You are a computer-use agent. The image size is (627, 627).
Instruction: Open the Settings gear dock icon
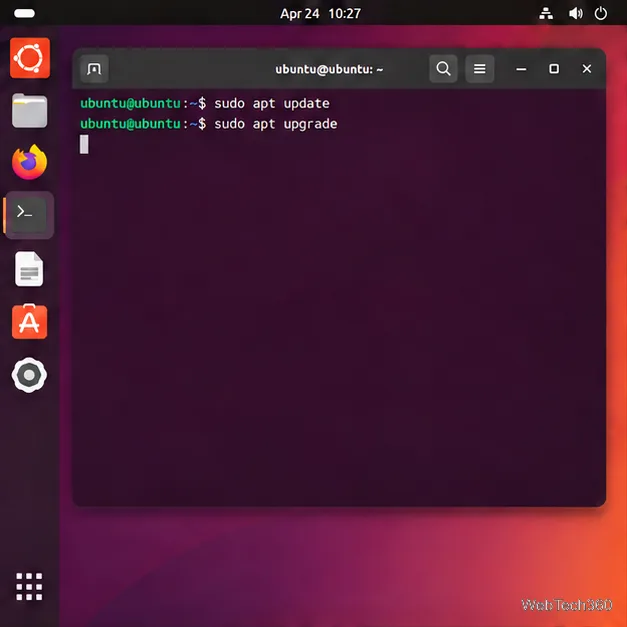29,375
